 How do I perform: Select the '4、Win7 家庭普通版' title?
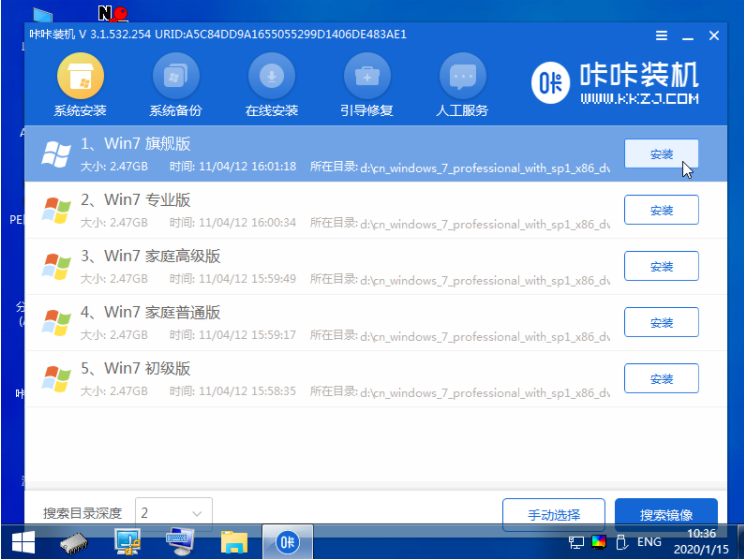tap(150, 312)
